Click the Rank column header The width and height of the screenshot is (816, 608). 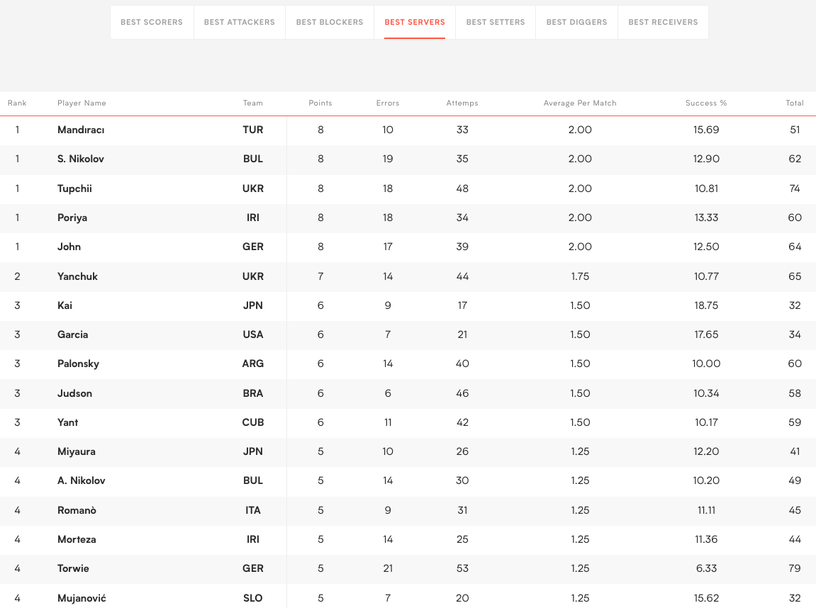tap(17, 103)
